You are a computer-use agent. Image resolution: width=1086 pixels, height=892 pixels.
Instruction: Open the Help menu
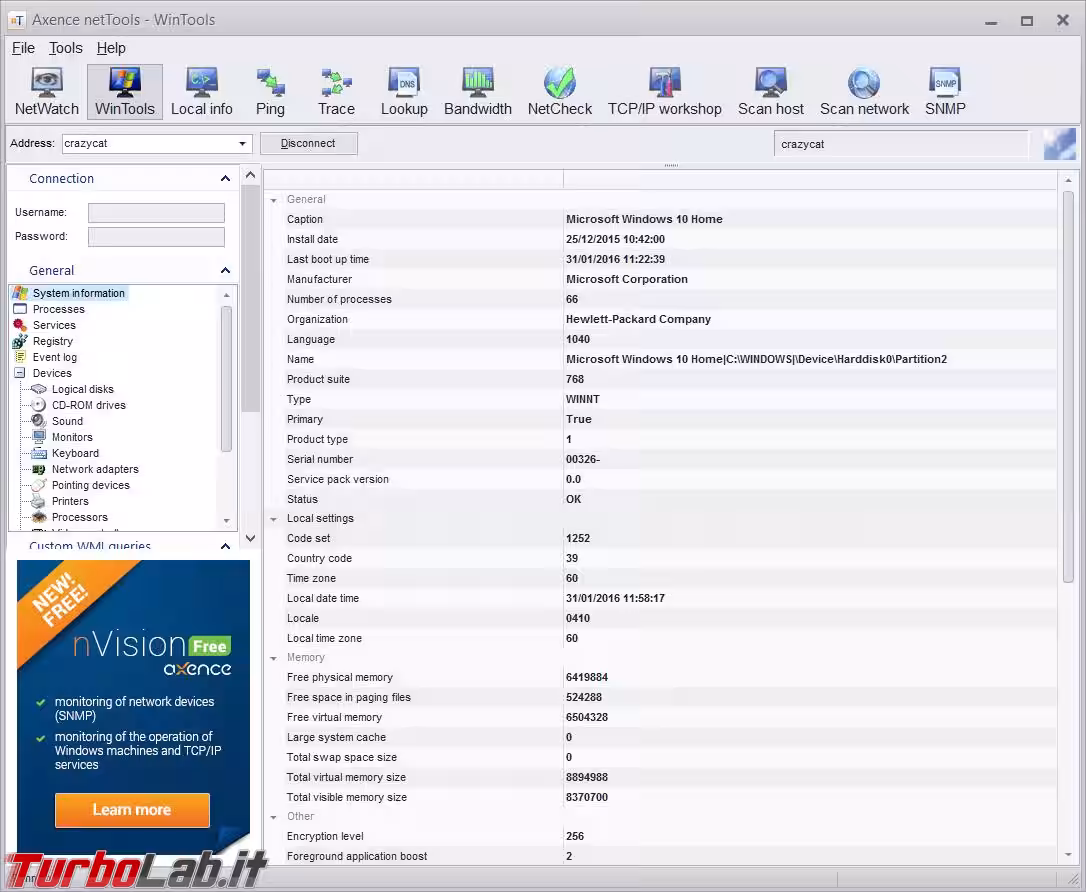(111, 48)
